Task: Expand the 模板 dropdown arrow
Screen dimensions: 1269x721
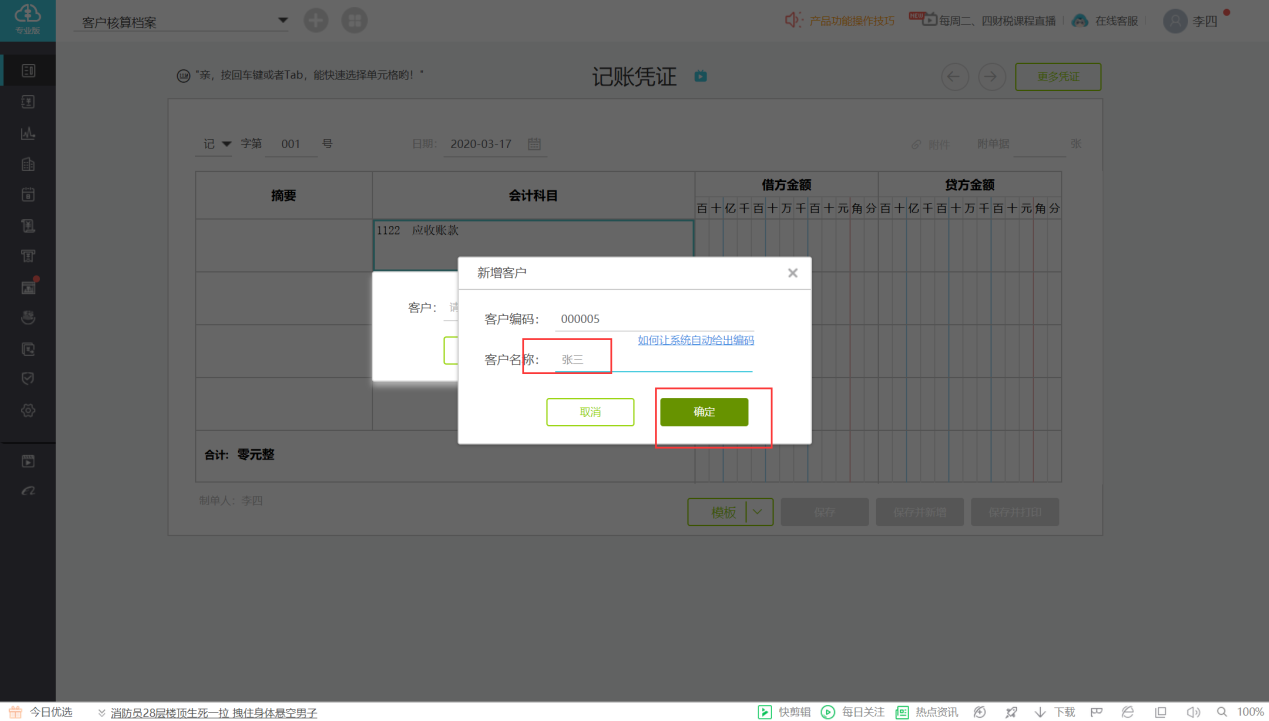Action: [759, 512]
